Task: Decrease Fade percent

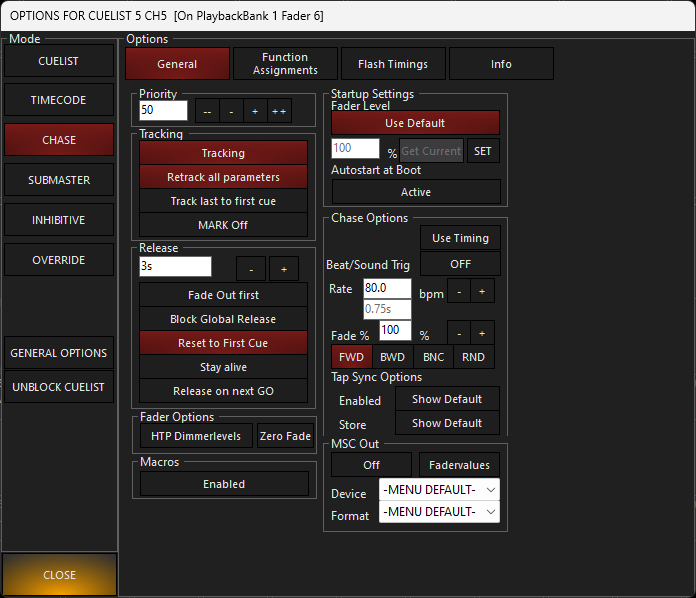Action: pos(459,333)
